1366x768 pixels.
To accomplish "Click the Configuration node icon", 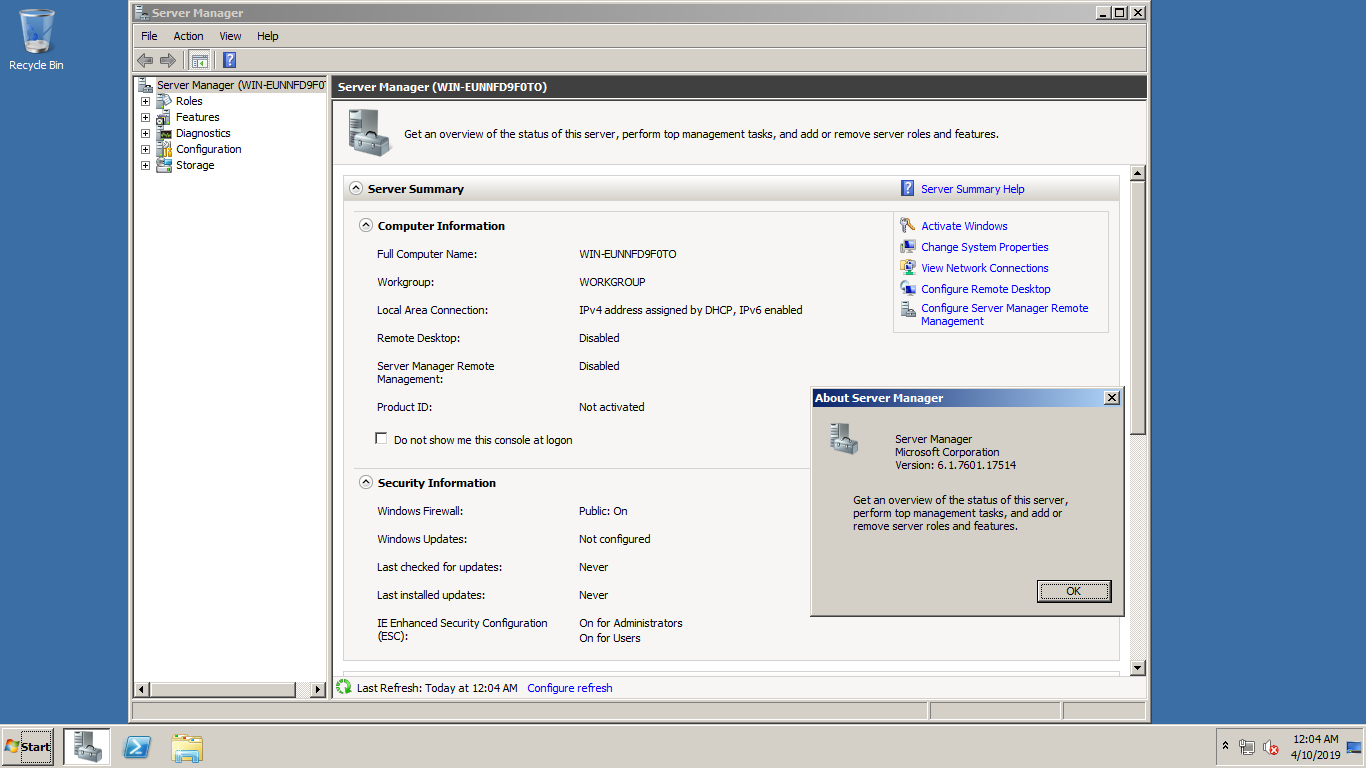I will [164, 149].
